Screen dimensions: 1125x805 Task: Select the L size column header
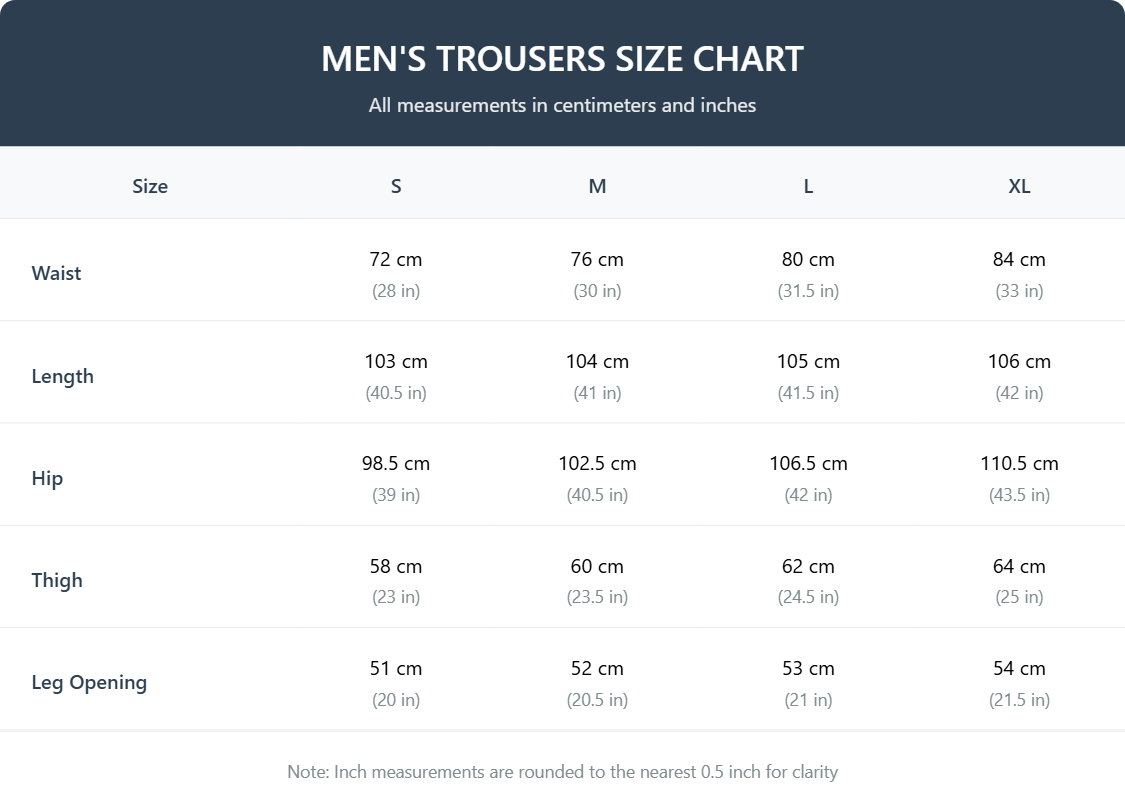[808, 186]
